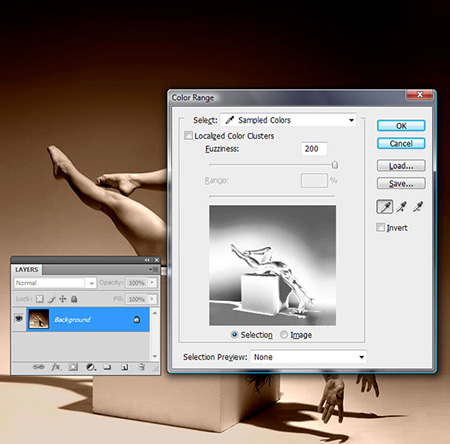Click the Opacity value field
Screen dimensions: 450x444
[136, 283]
